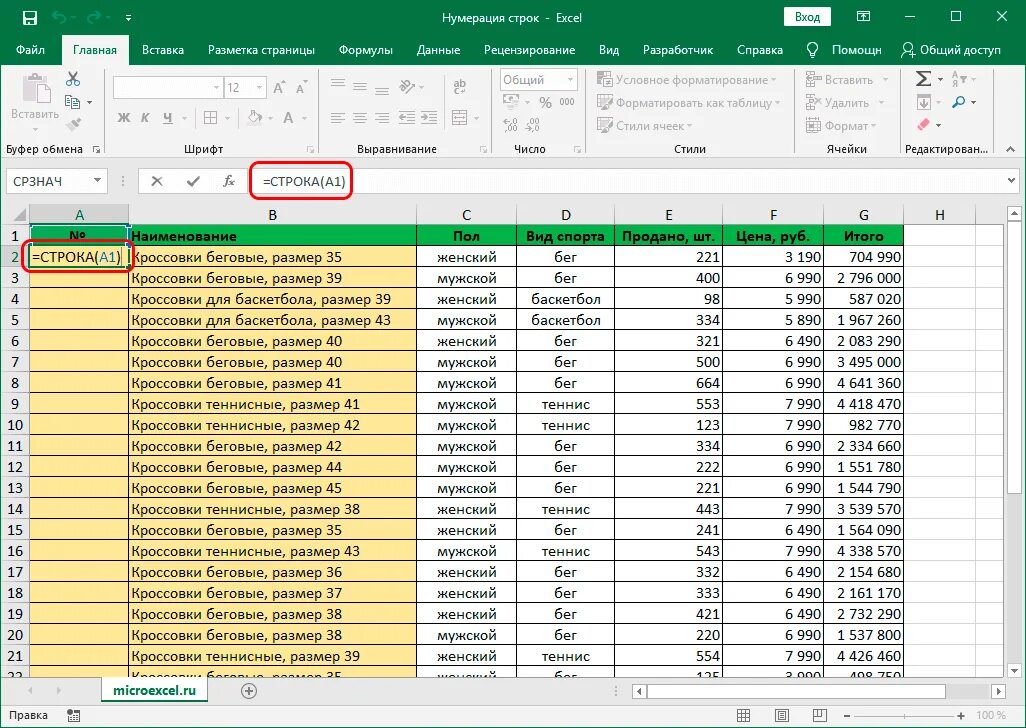This screenshot has height=728, width=1026.
Task: Open the font size dropdown
Action: [x=260, y=88]
